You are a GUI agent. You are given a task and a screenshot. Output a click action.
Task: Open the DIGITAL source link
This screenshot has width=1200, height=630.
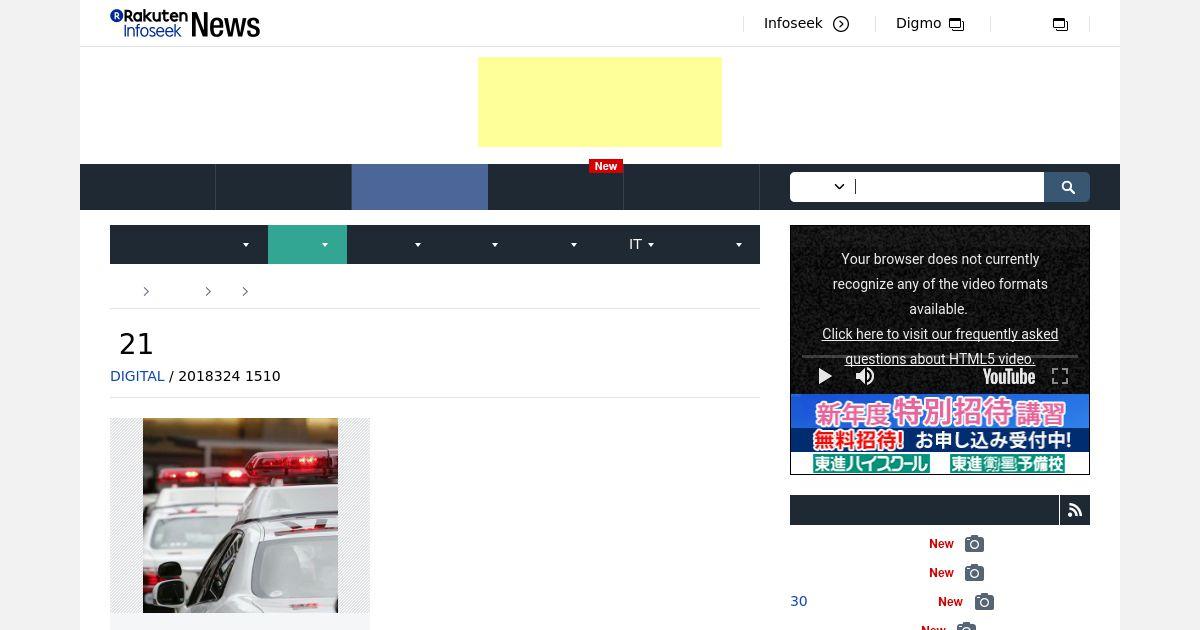tap(137, 376)
